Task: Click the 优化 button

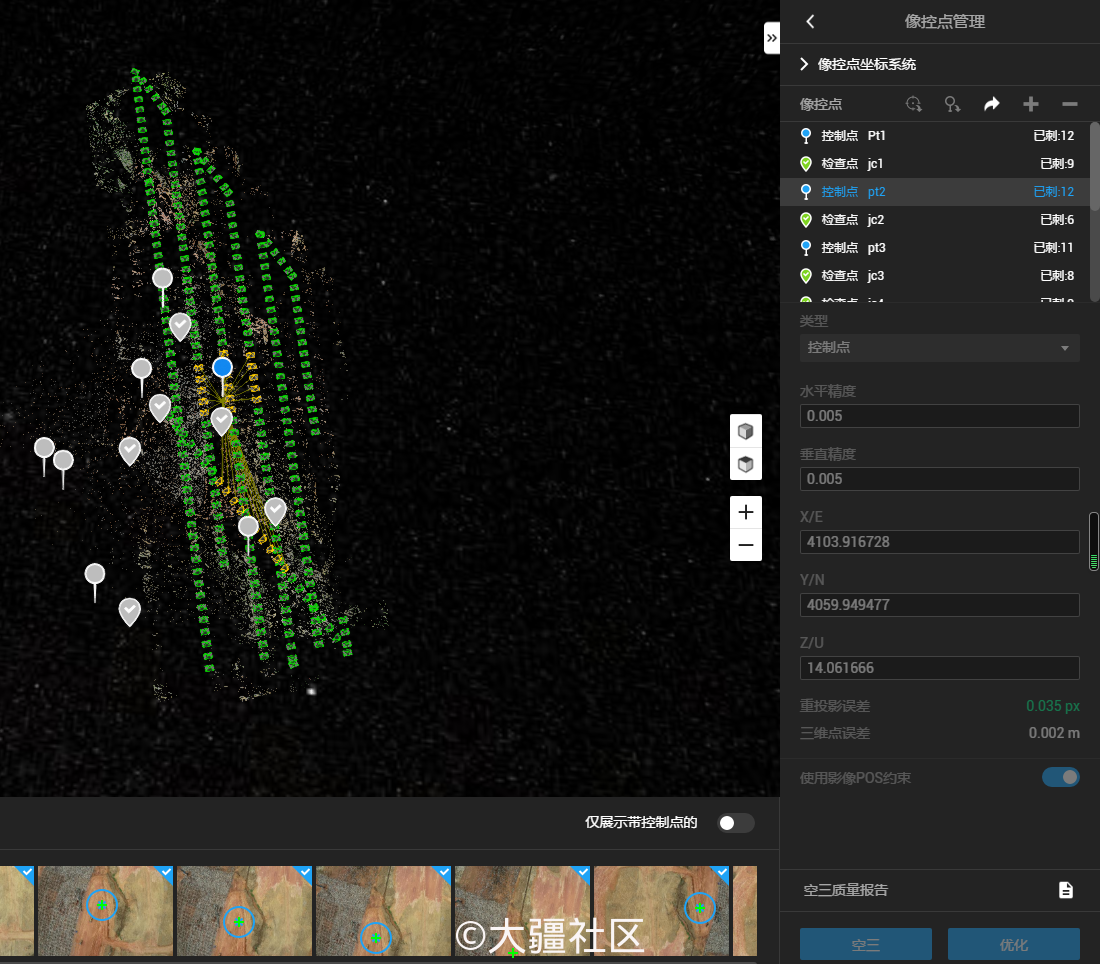Action: point(1013,944)
